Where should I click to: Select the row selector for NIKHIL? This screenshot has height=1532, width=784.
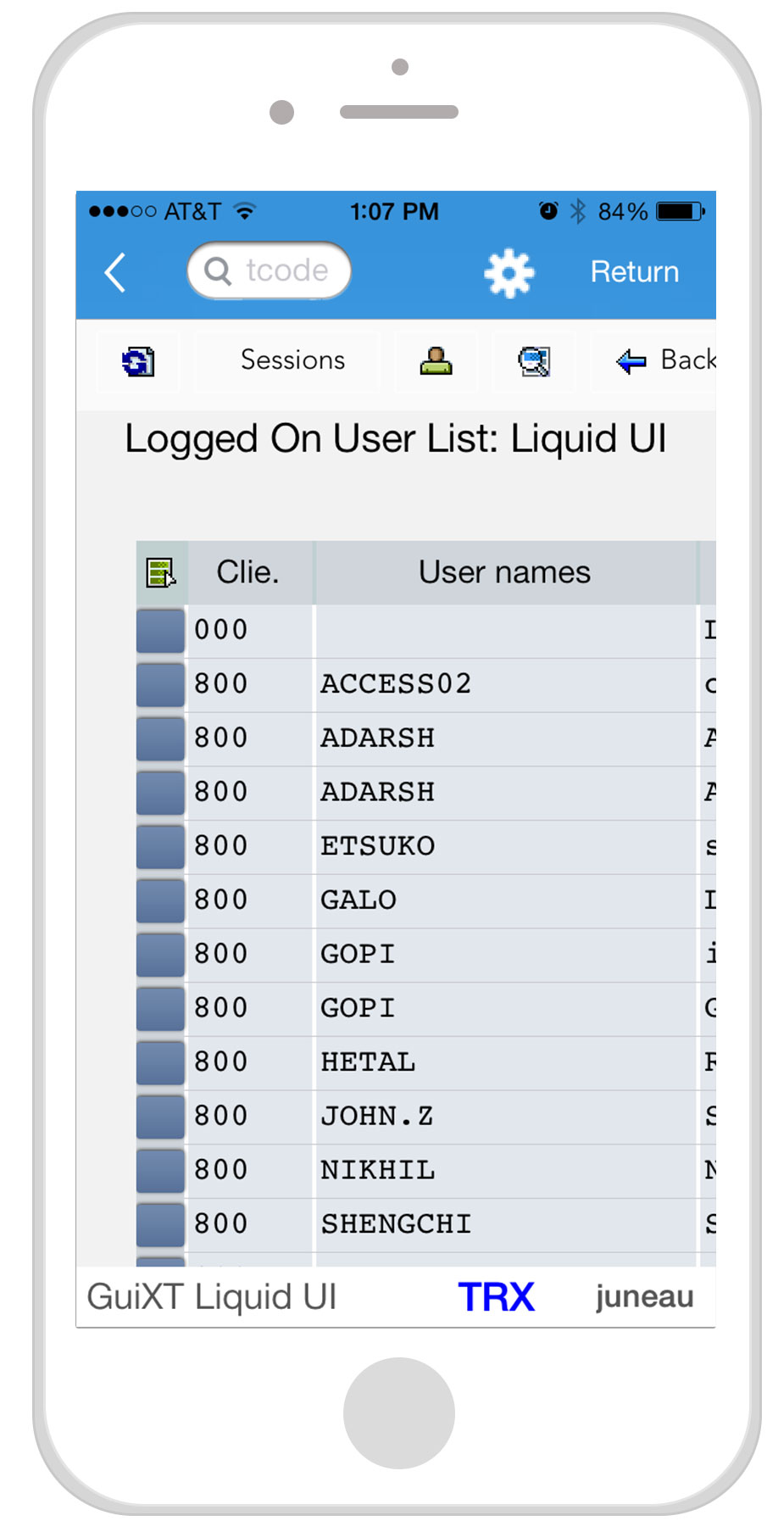pyautogui.click(x=160, y=1170)
